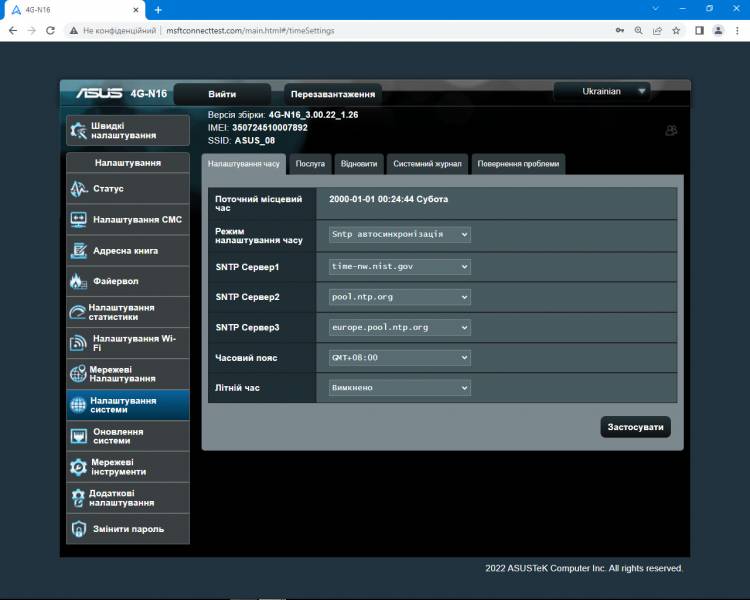Click the share page icon
This screenshot has height=600, width=750.
[x=657, y=31]
